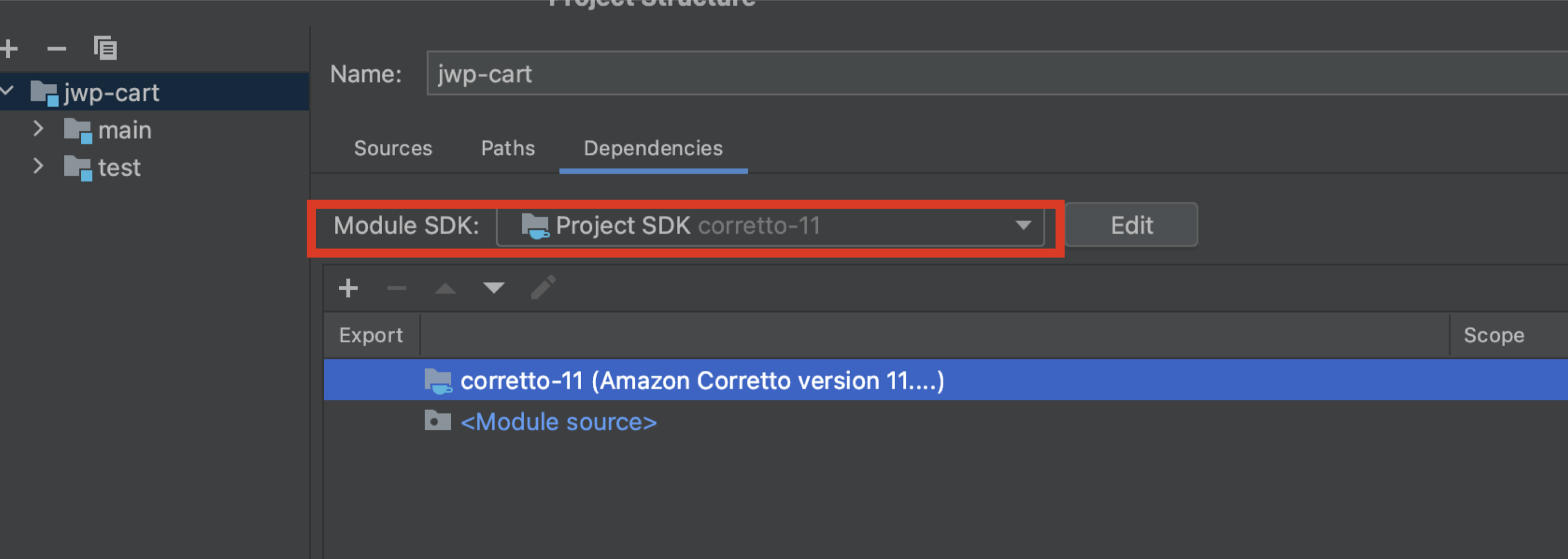Select the Module source entry
1568x559 pixels.
pos(558,422)
